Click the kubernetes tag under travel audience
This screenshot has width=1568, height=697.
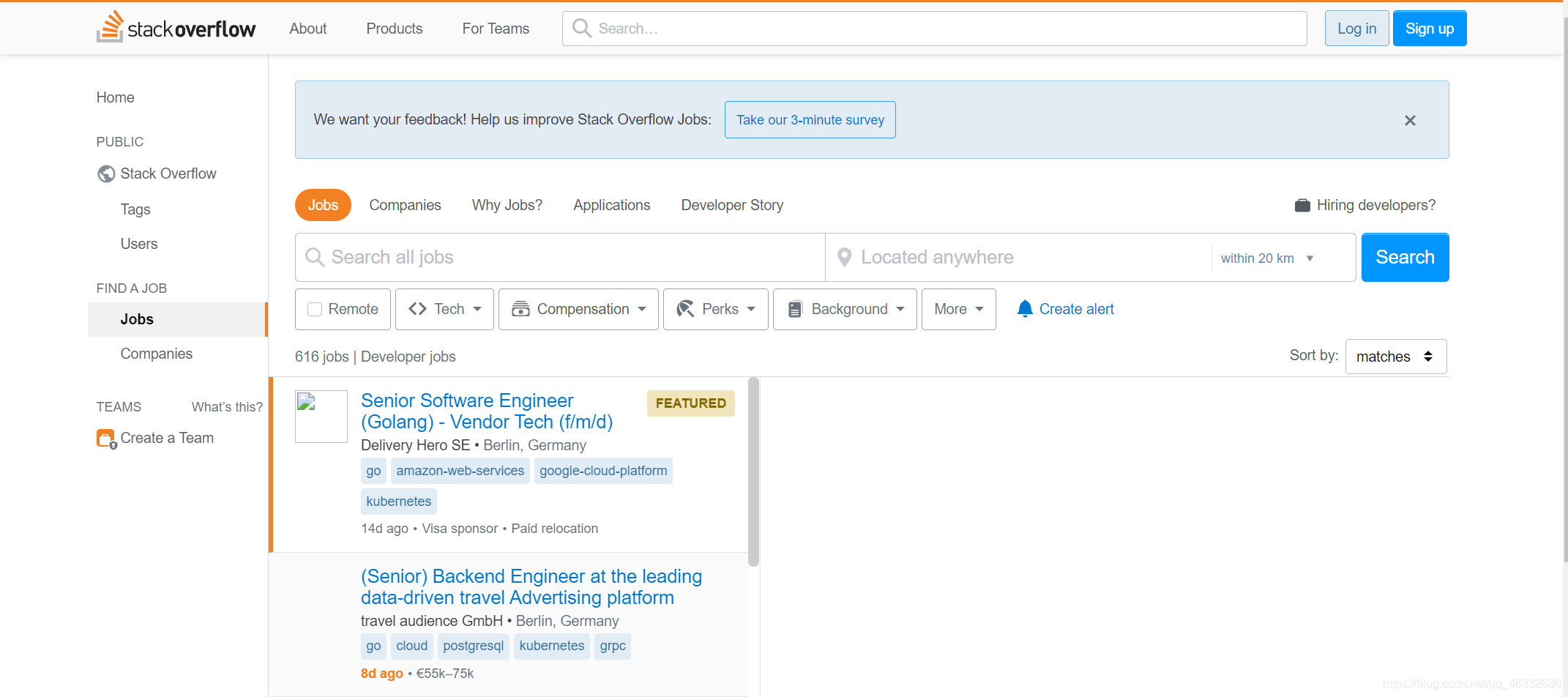point(552,646)
